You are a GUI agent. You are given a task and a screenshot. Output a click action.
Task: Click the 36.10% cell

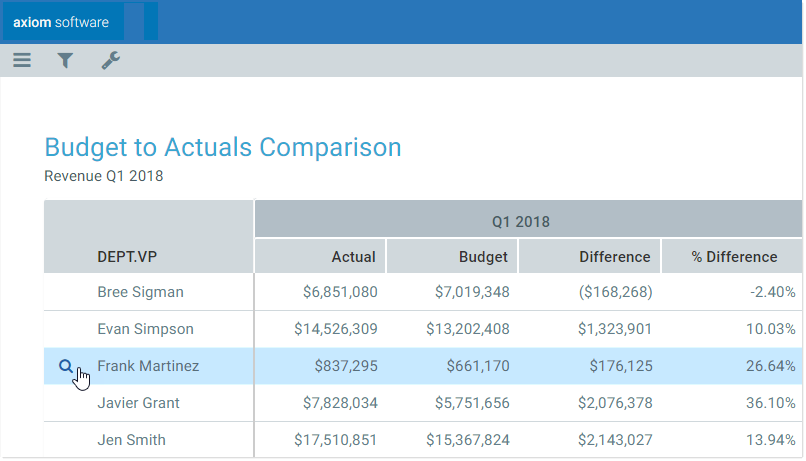[771, 403]
